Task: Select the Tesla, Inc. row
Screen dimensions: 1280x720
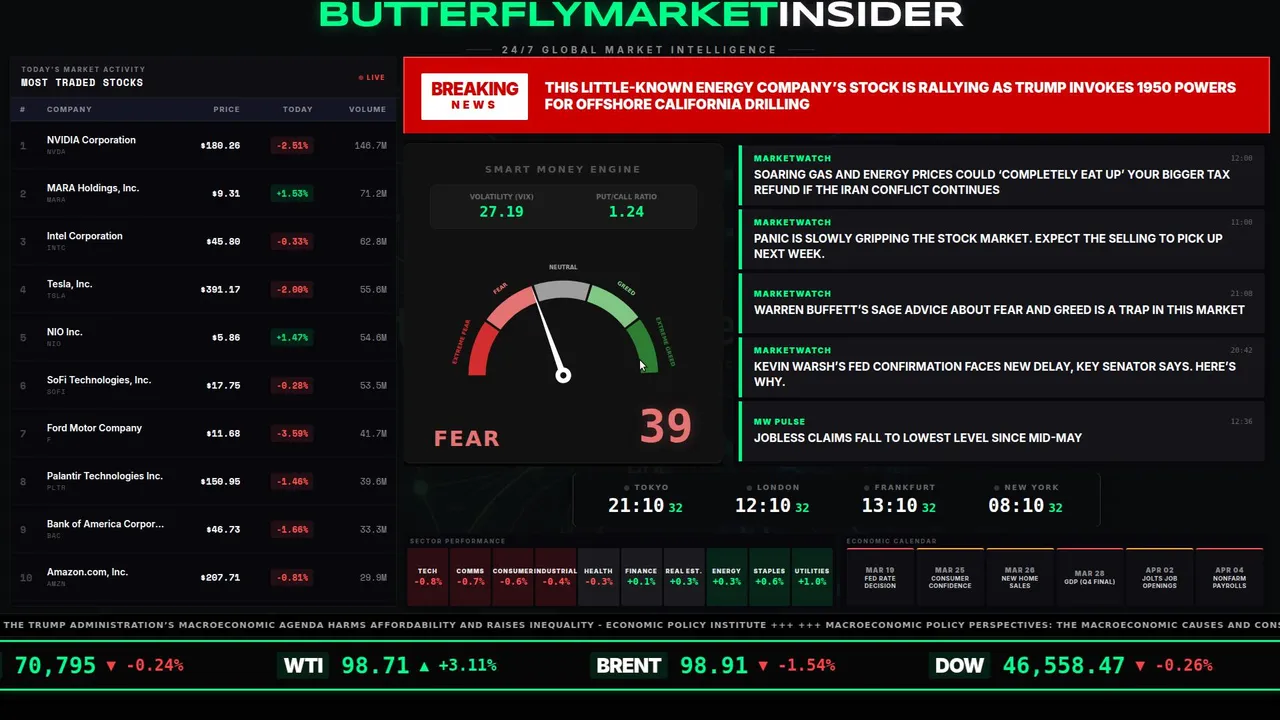Action: pyautogui.click(x=204, y=290)
